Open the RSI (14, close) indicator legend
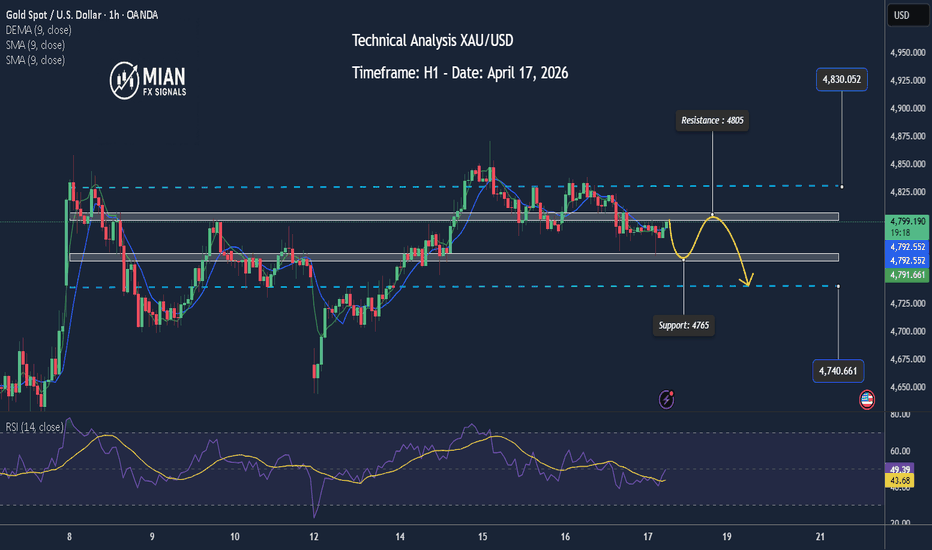This screenshot has height=550, width=932. 34,427
